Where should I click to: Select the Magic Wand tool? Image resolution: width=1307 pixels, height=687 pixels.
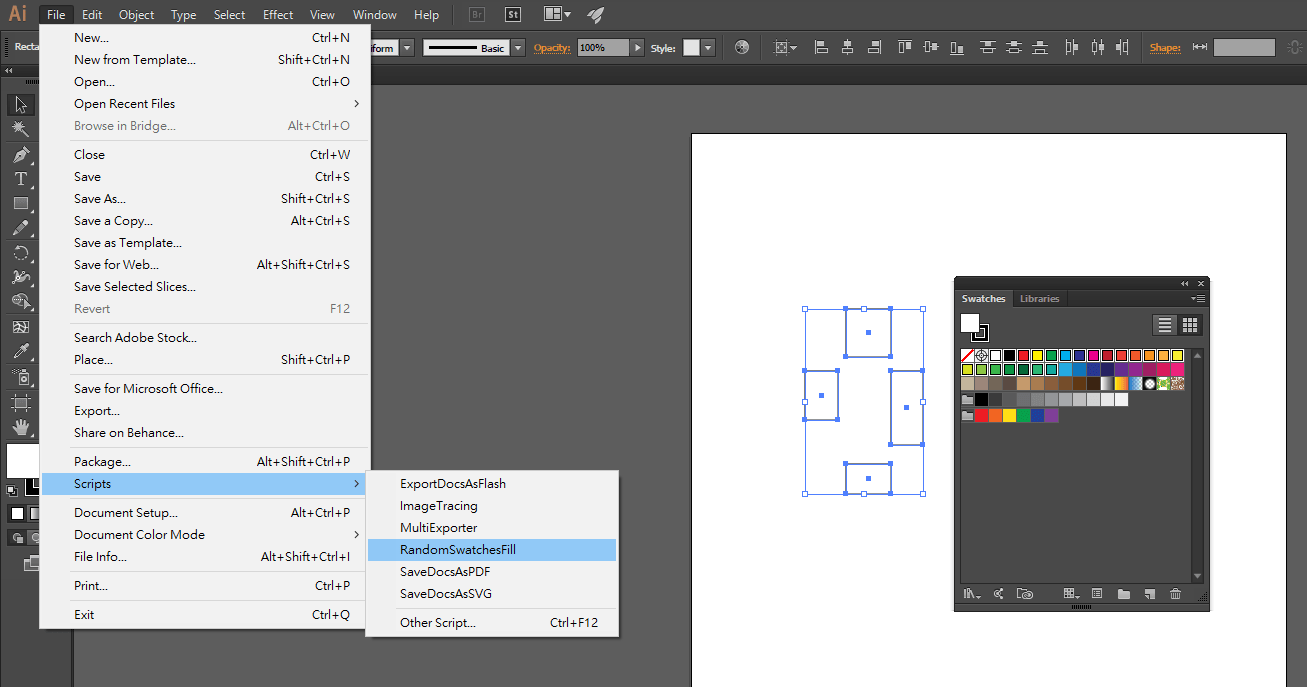pyautogui.click(x=20, y=128)
